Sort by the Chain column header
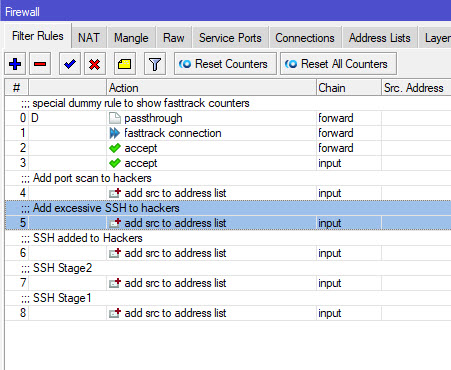Viewport: 451px width, 370px height. click(348, 88)
